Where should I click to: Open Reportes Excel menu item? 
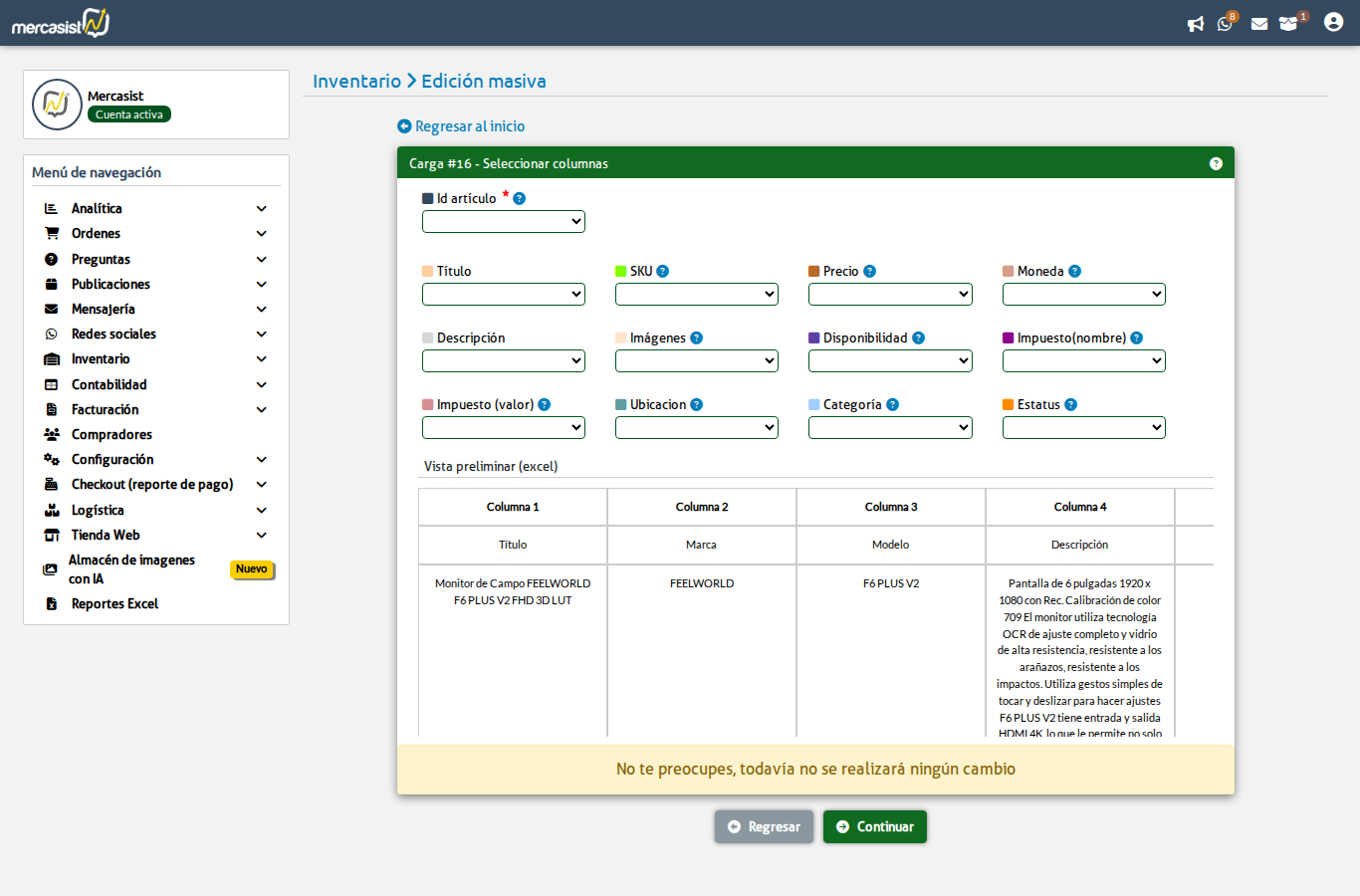click(x=114, y=603)
